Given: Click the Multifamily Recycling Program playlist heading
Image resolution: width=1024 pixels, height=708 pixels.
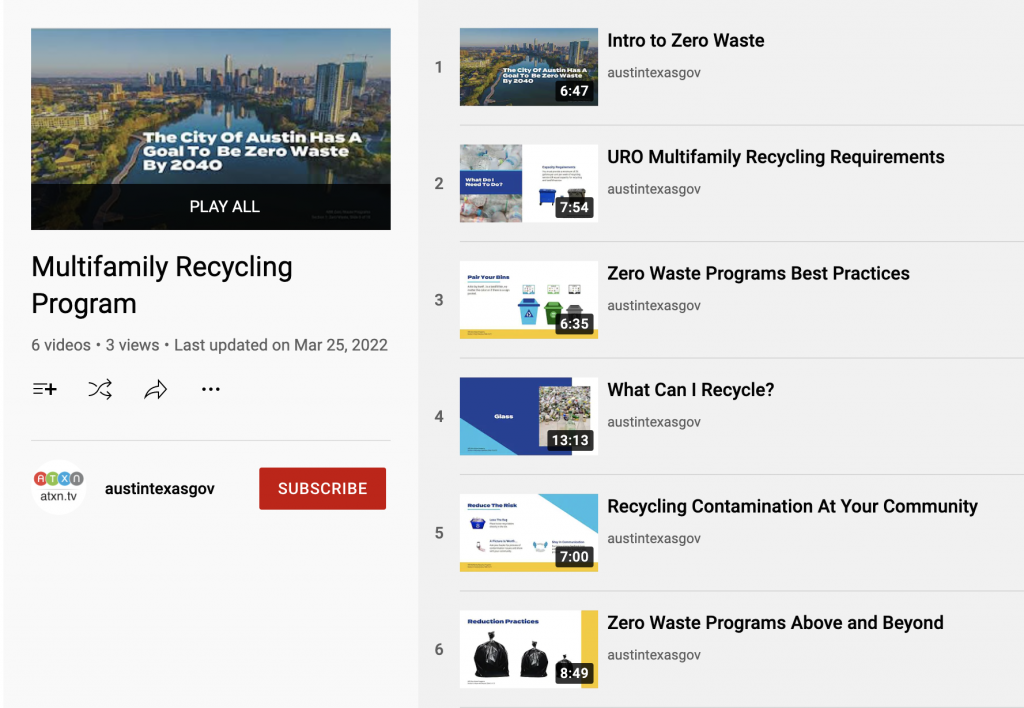Looking at the screenshot, I should pos(162,285).
